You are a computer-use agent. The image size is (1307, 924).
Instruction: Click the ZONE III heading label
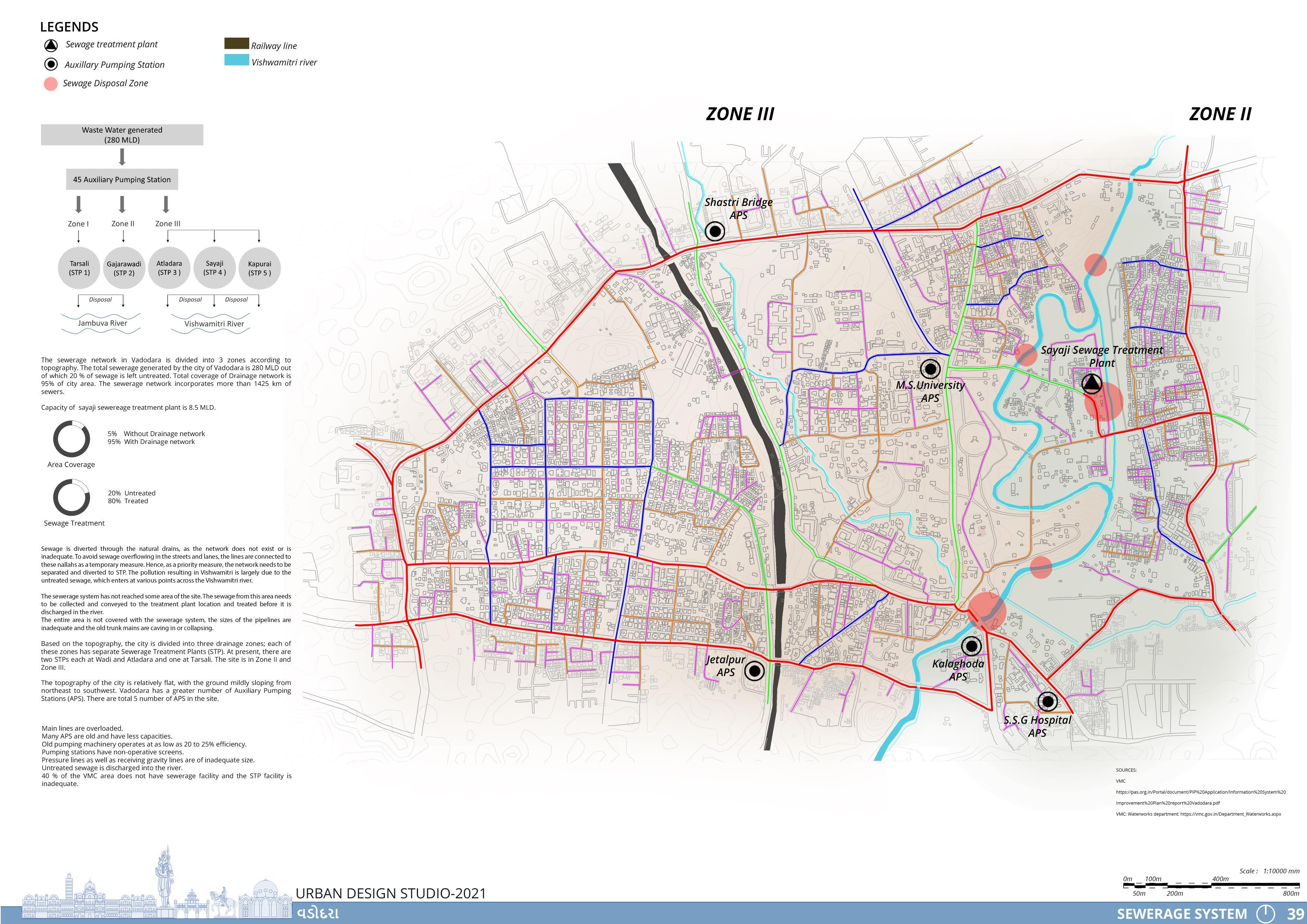coord(740,114)
